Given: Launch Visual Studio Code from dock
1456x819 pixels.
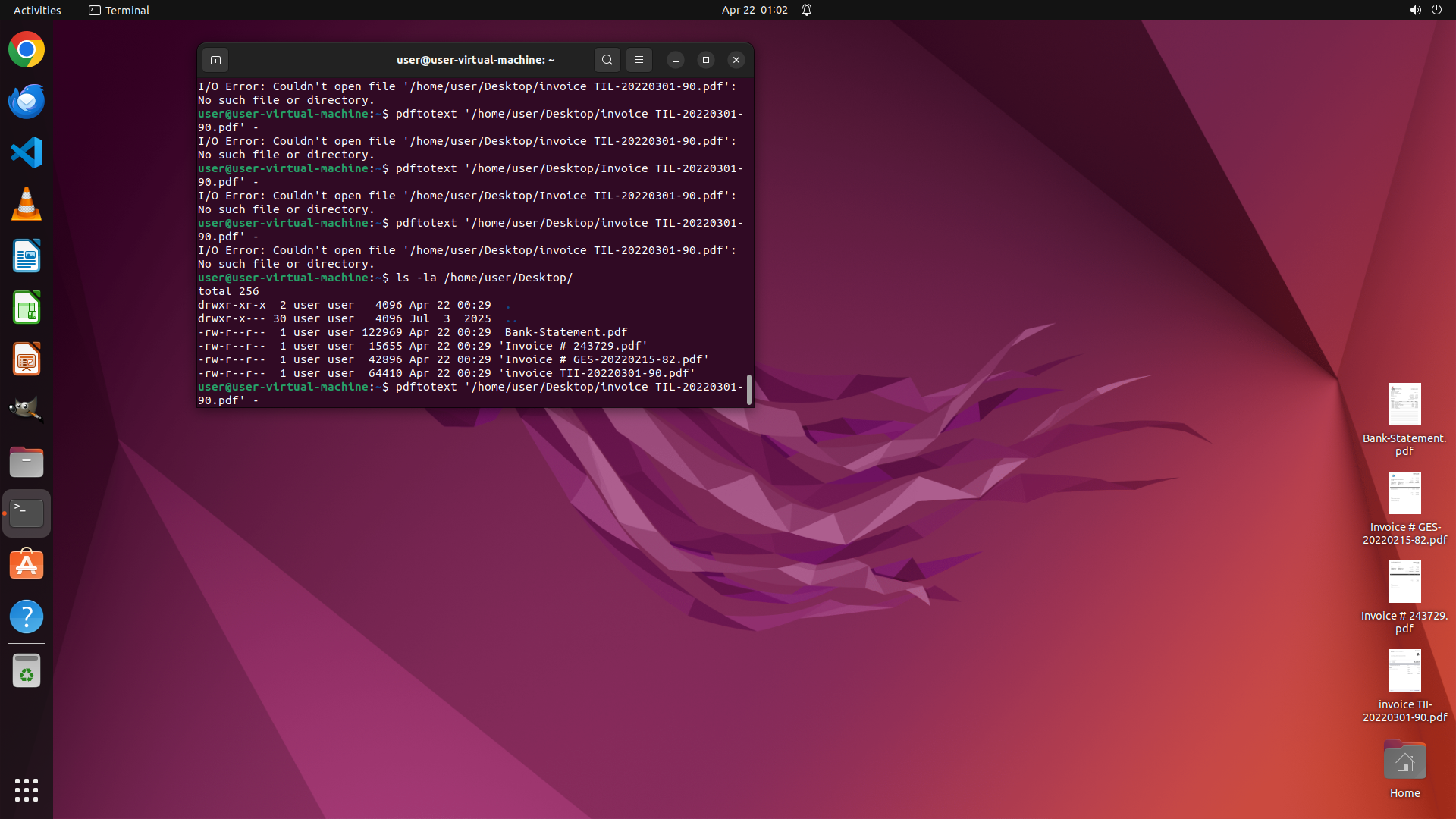Looking at the screenshot, I should coord(27,153).
